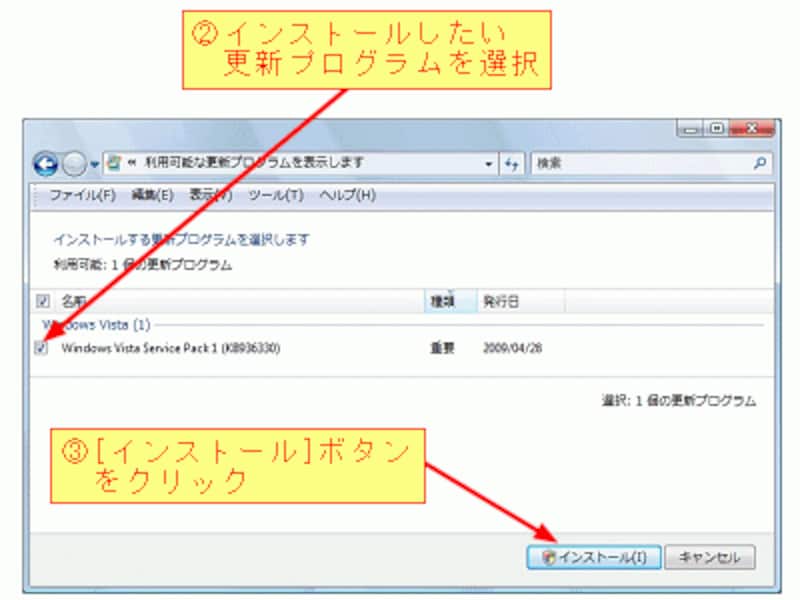
Task: Click the 重要 importance cell
Action: (442, 348)
